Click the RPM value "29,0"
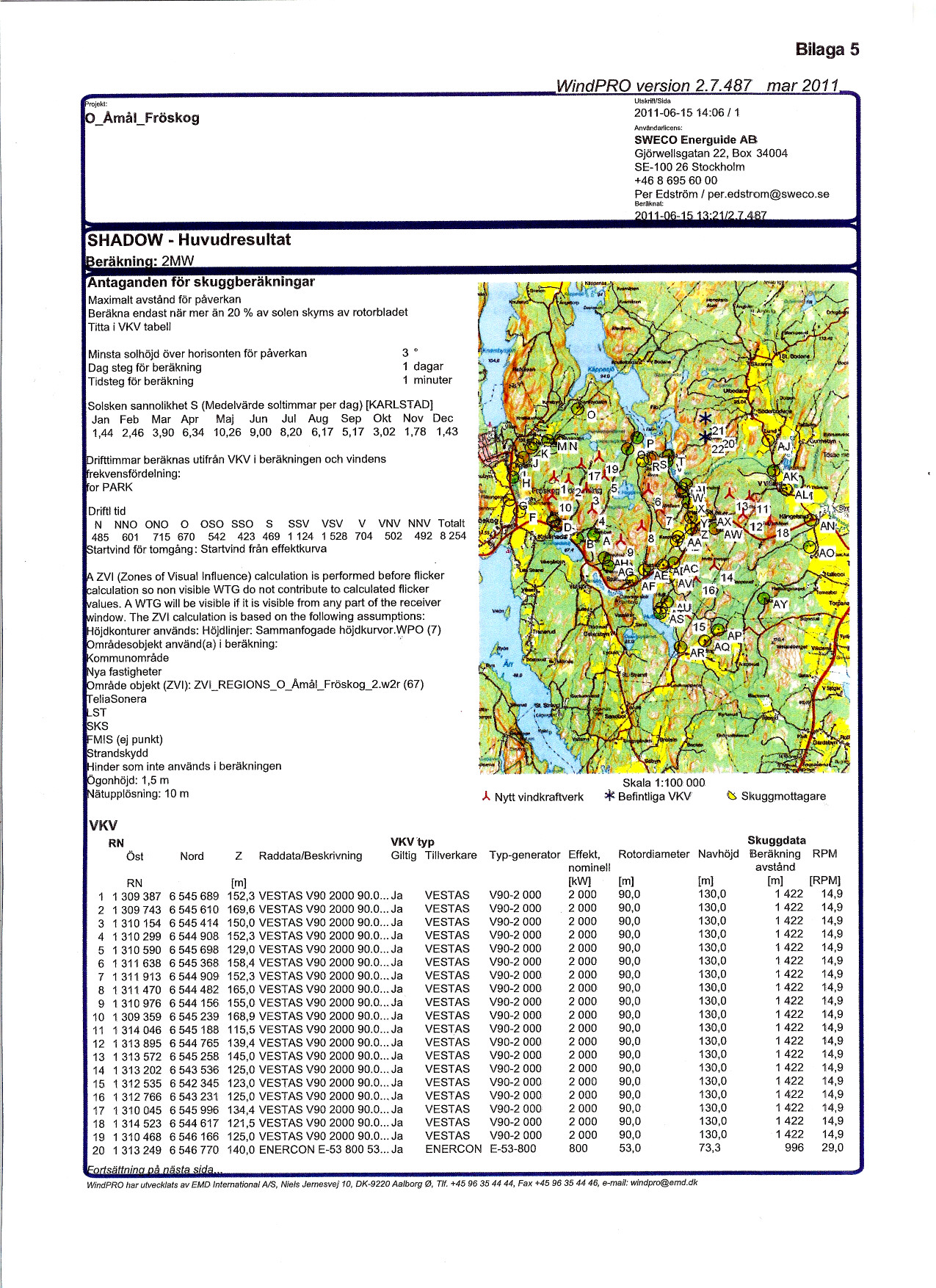This screenshot has width=936, height=1288. pos(832,1147)
